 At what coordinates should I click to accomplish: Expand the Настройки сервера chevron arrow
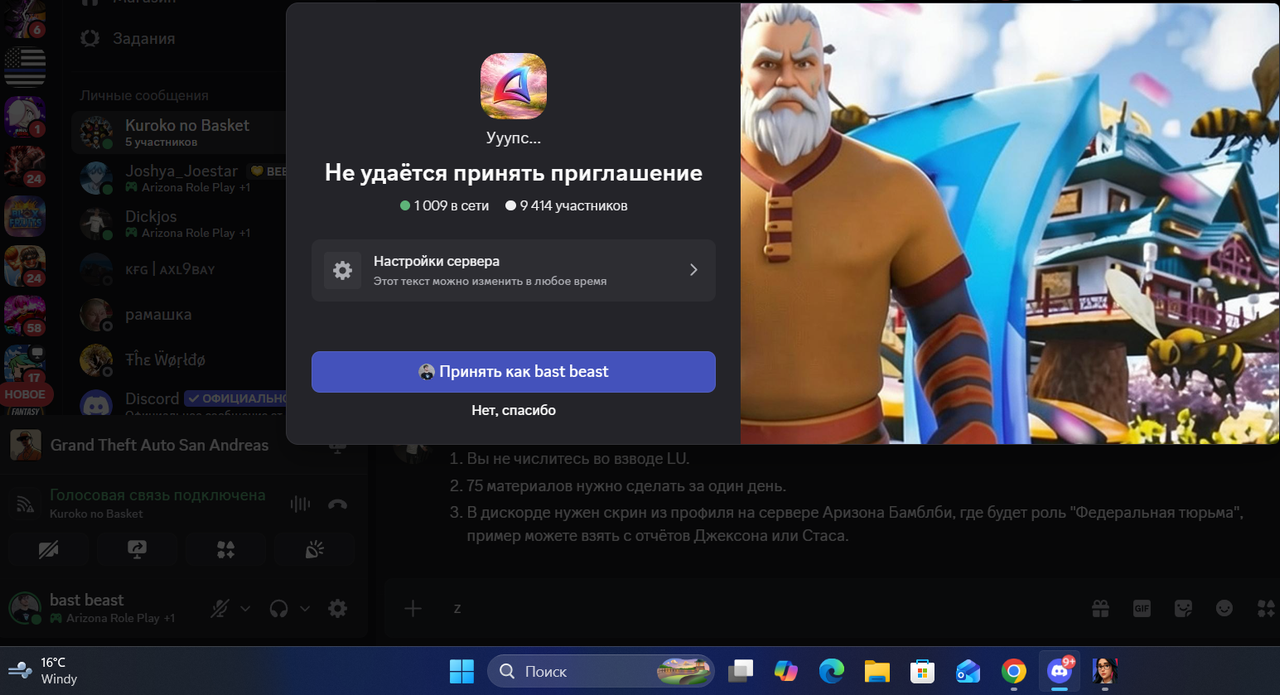click(693, 270)
